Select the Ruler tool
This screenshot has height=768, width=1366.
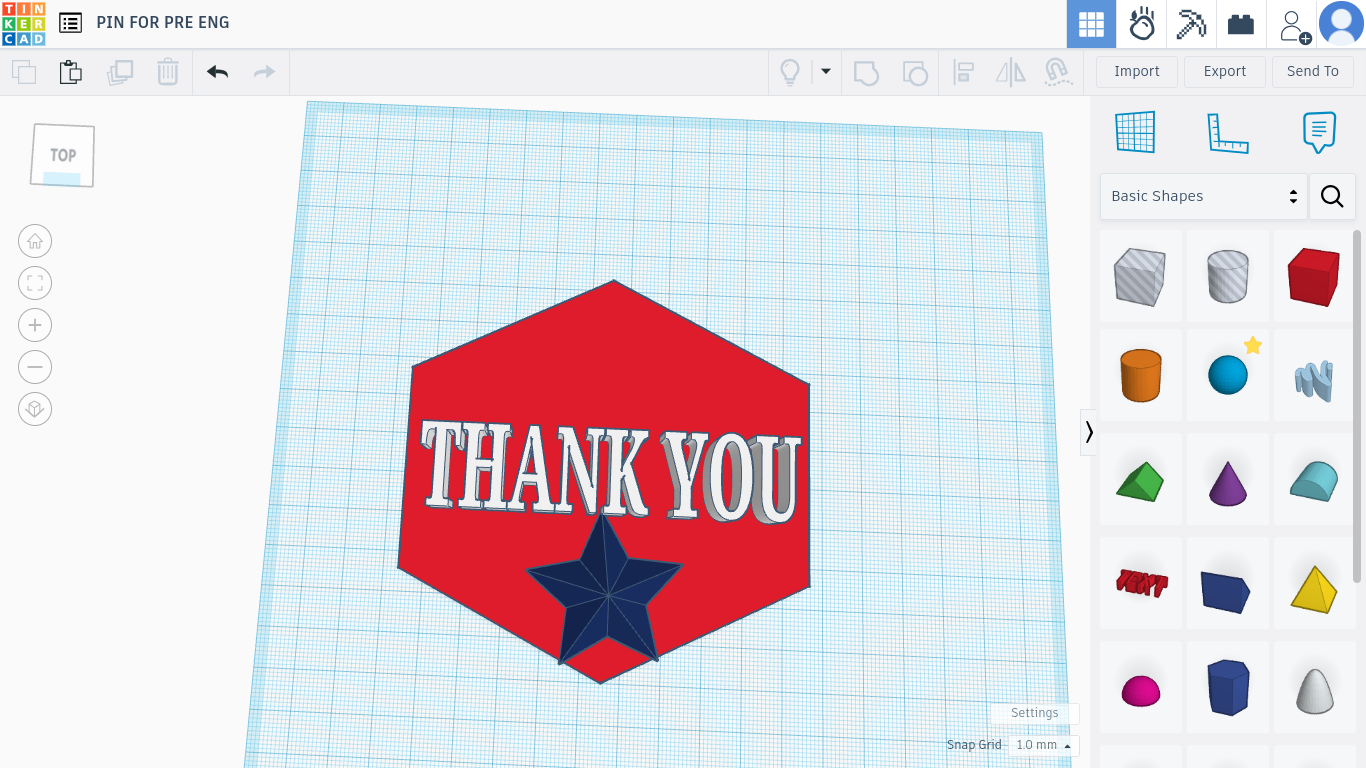pos(1228,132)
